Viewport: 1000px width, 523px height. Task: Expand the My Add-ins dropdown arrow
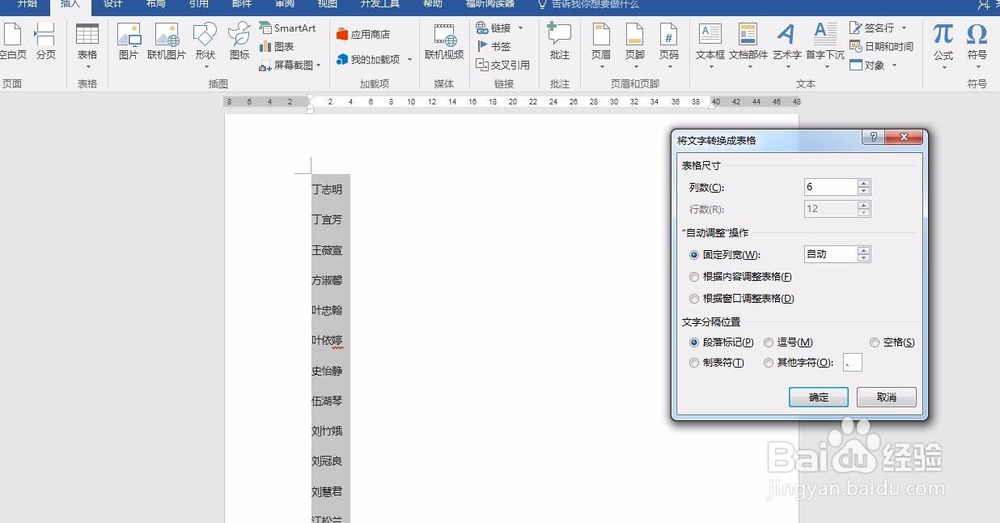(409, 59)
